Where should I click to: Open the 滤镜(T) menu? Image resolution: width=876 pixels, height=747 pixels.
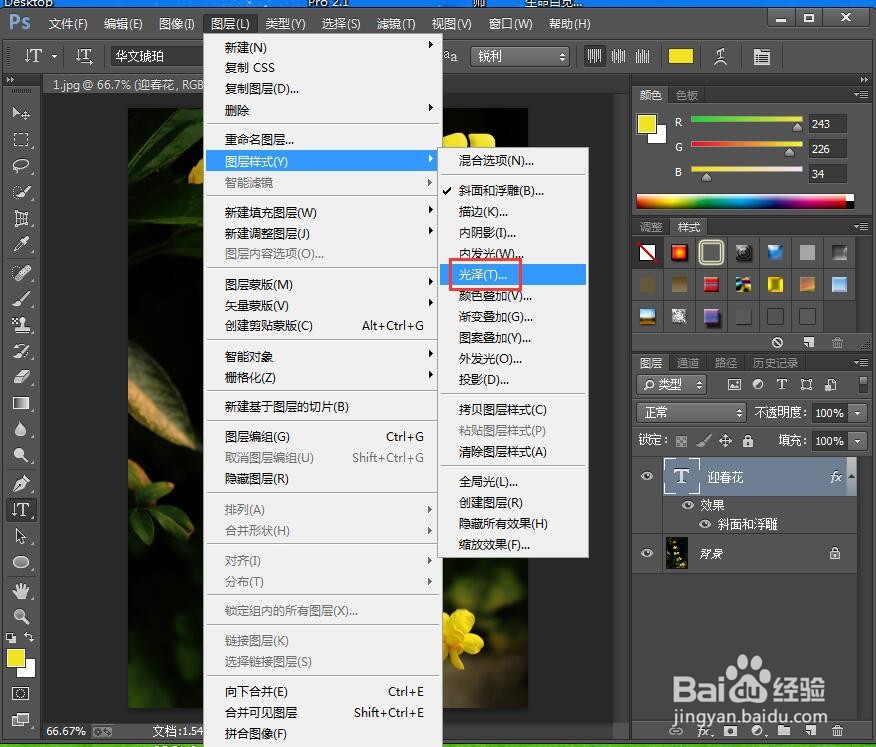396,23
